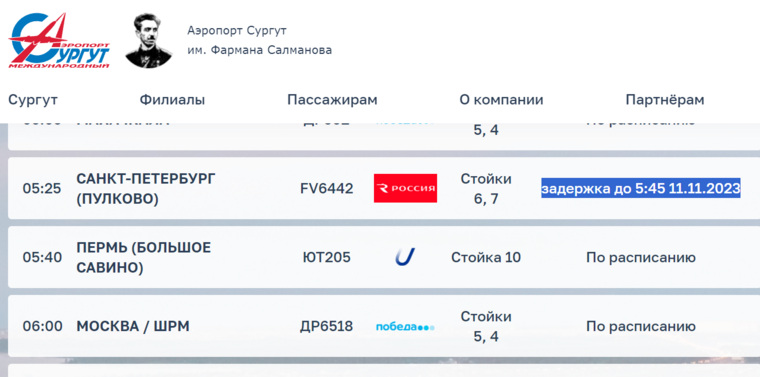Open the Пассажирам menu
Image resolution: width=760 pixels, height=377 pixels.
pyautogui.click(x=332, y=100)
